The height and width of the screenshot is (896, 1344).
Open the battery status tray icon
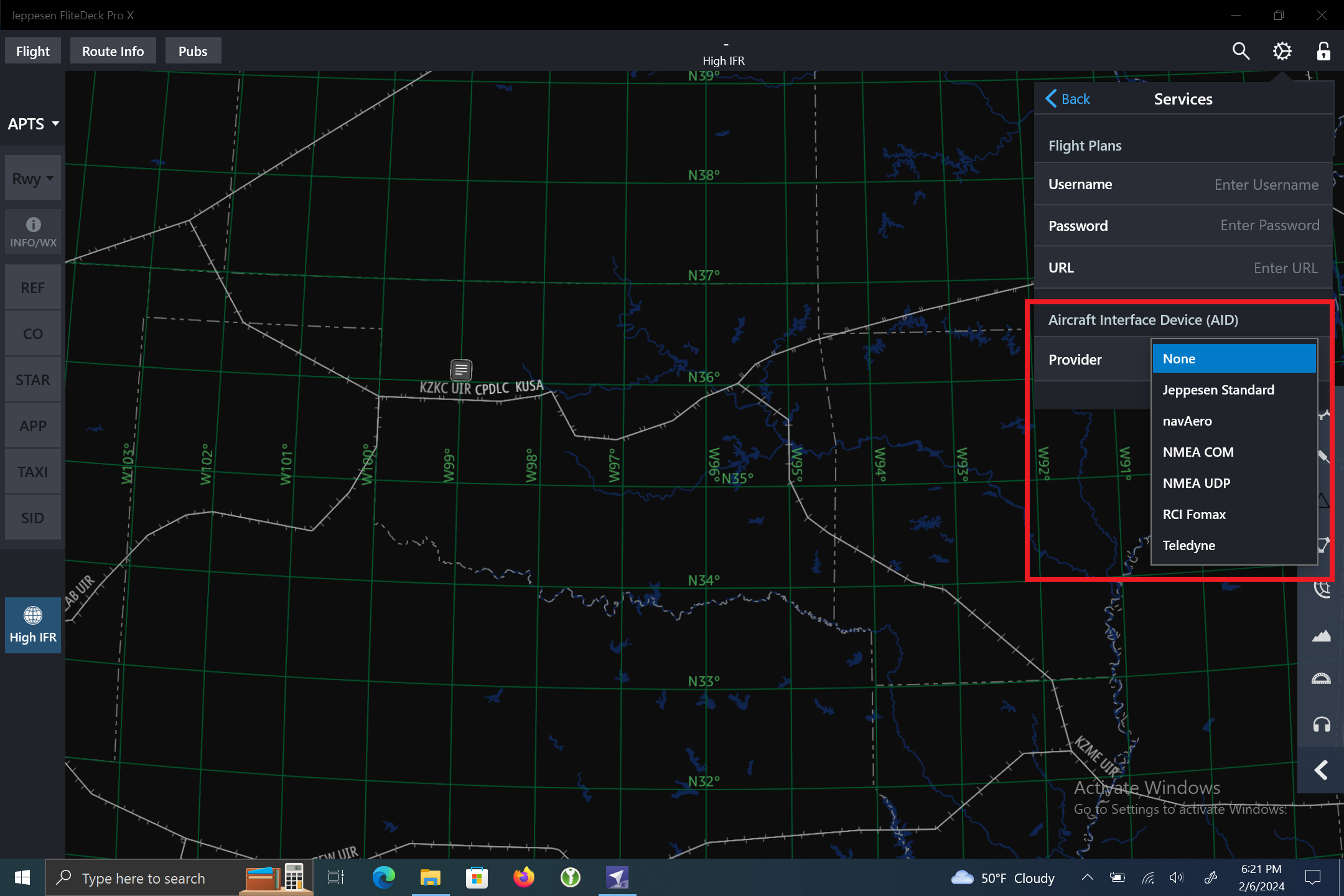pyautogui.click(x=1118, y=877)
